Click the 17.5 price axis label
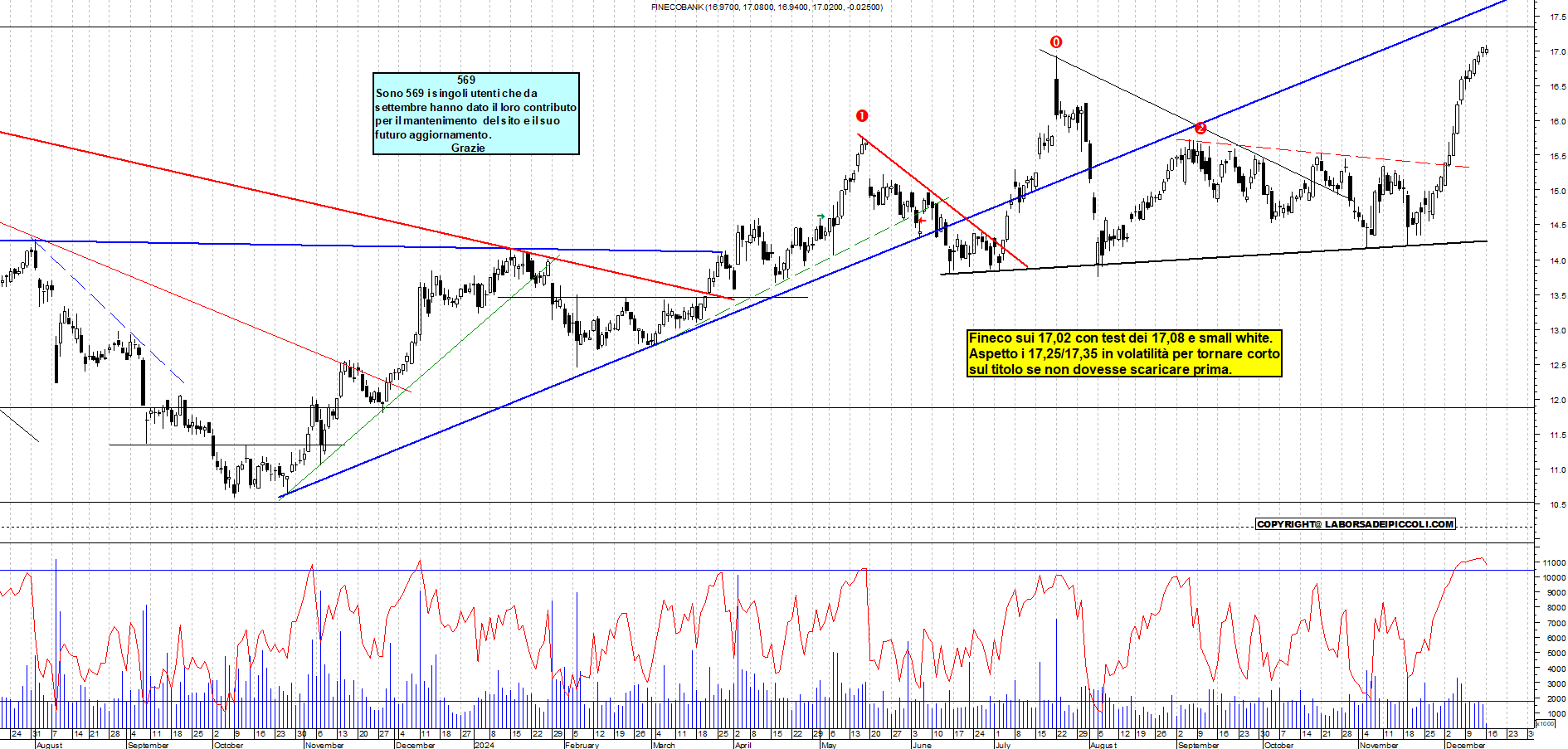This screenshot has height=749, width=1568. pos(1557,17)
